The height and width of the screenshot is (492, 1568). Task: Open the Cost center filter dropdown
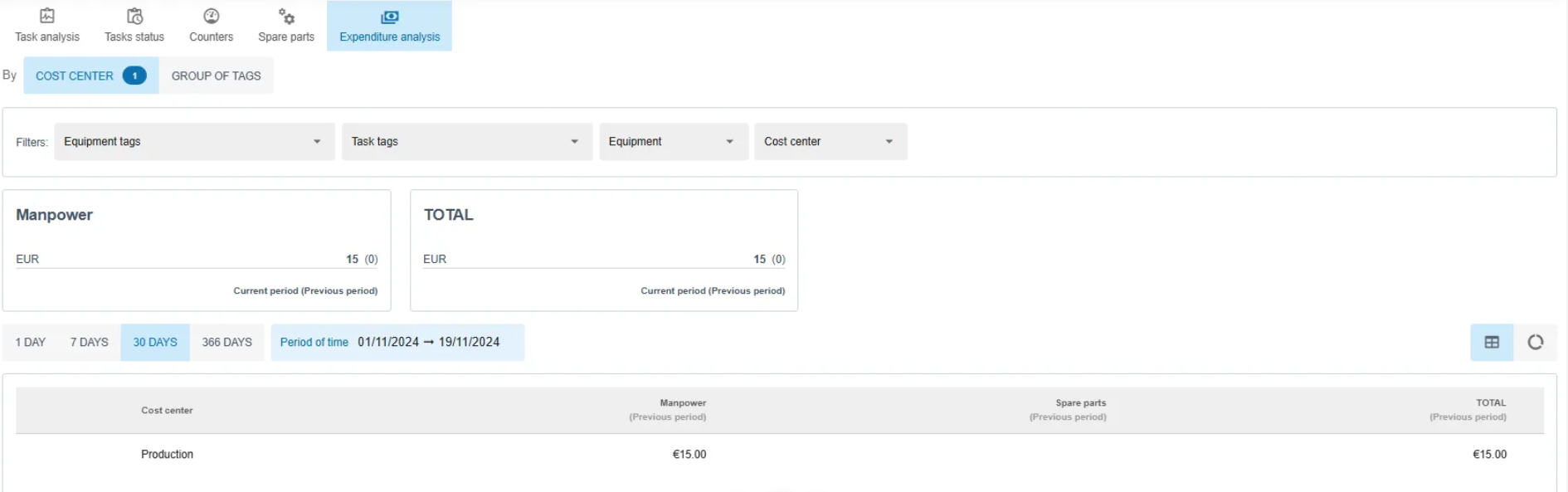tap(830, 142)
